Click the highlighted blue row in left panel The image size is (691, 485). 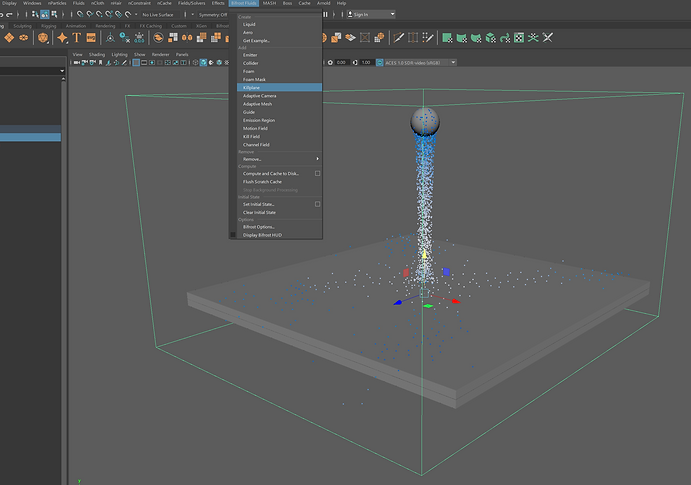coord(30,137)
